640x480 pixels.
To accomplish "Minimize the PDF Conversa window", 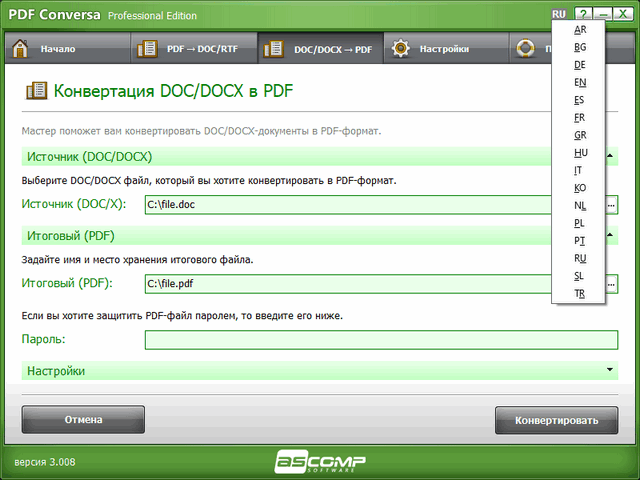I will (602, 14).
